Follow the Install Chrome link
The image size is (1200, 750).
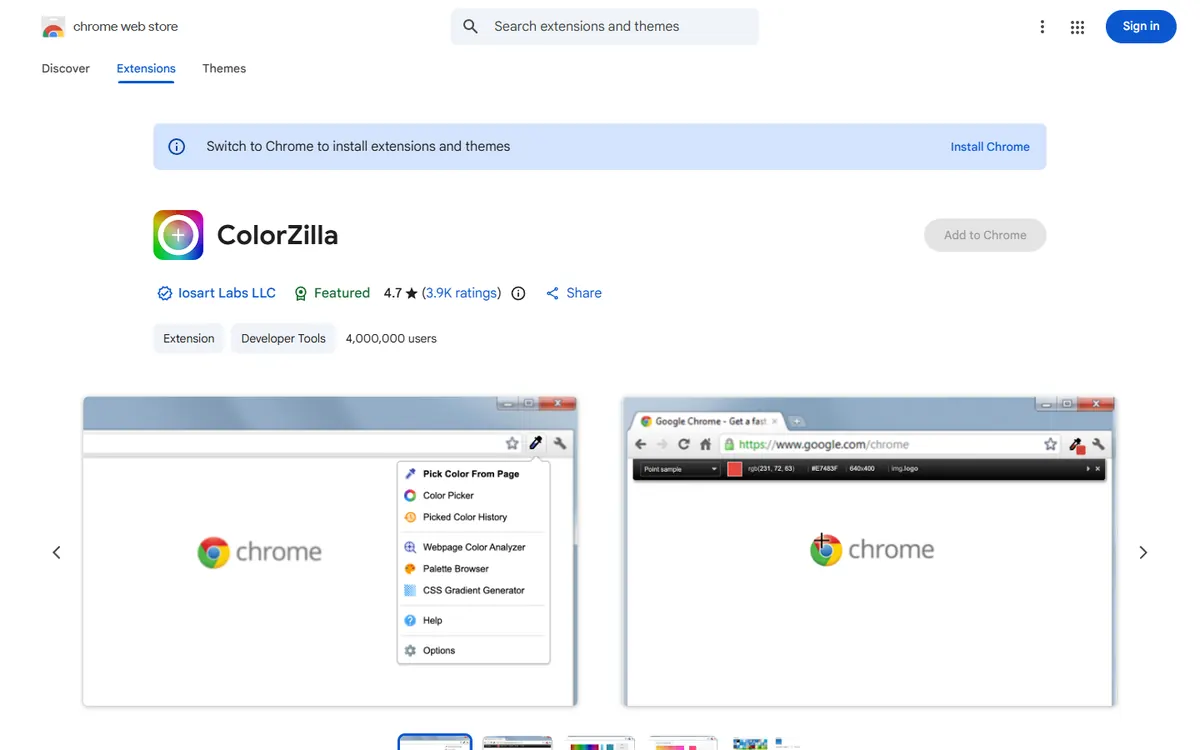(x=990, y=147)
